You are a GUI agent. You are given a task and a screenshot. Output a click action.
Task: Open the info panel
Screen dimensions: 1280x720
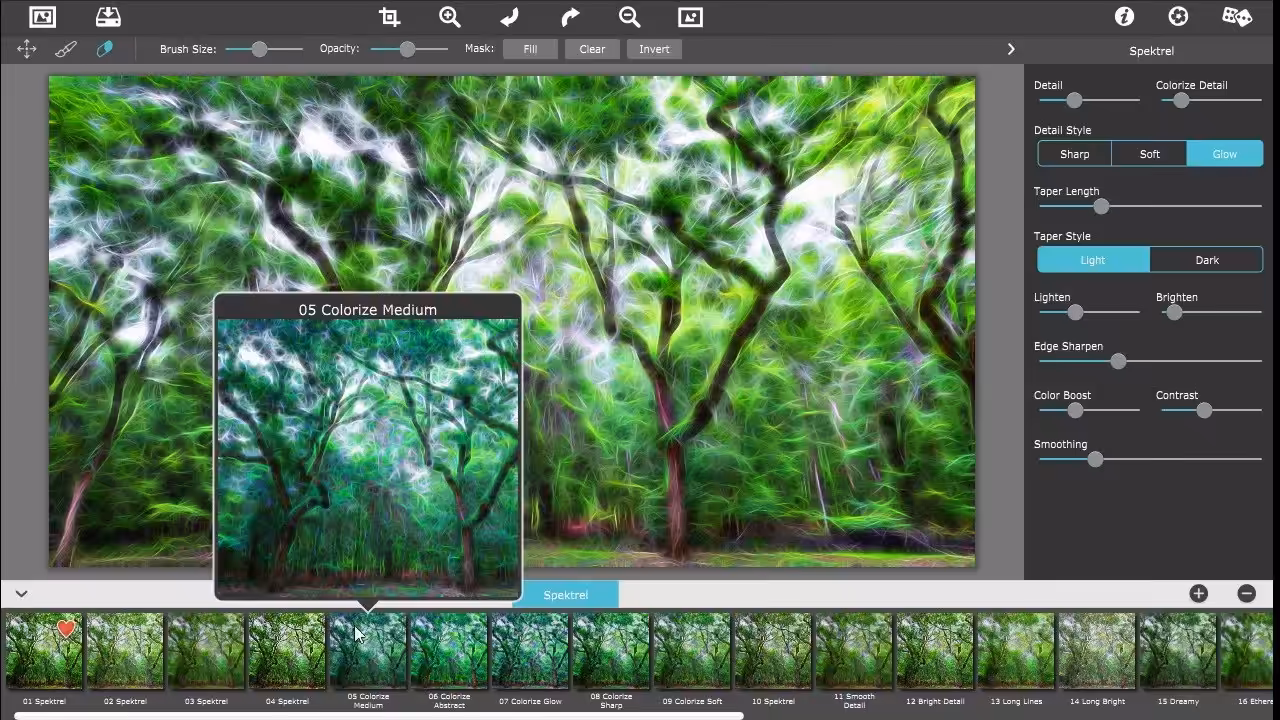click(1125, 17)
